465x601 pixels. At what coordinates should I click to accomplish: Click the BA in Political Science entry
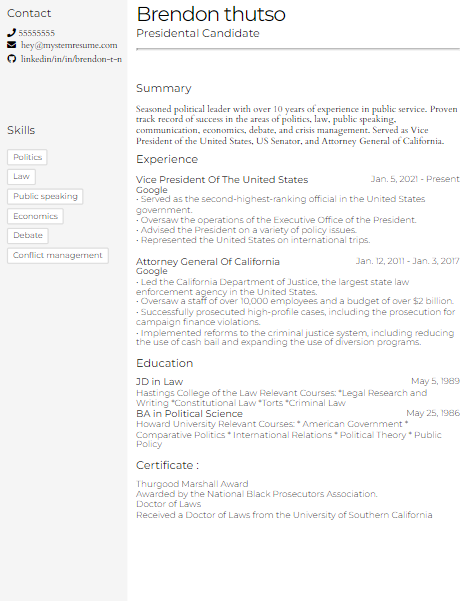click(x=189, y=414)
